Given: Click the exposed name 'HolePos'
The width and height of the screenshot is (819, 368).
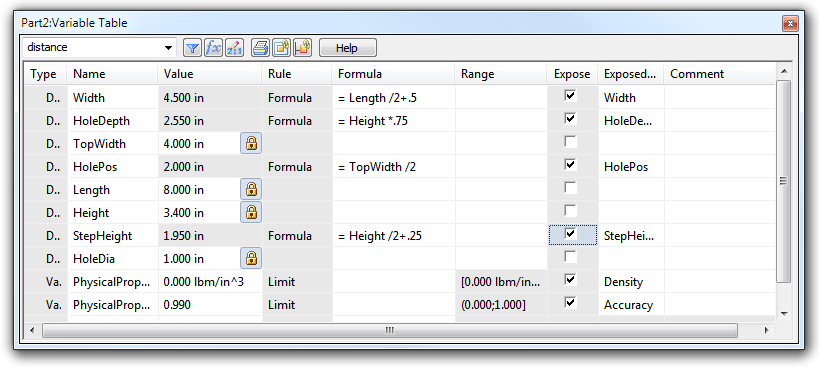Looking at the screenshot, I should click(x=626, y=167).
